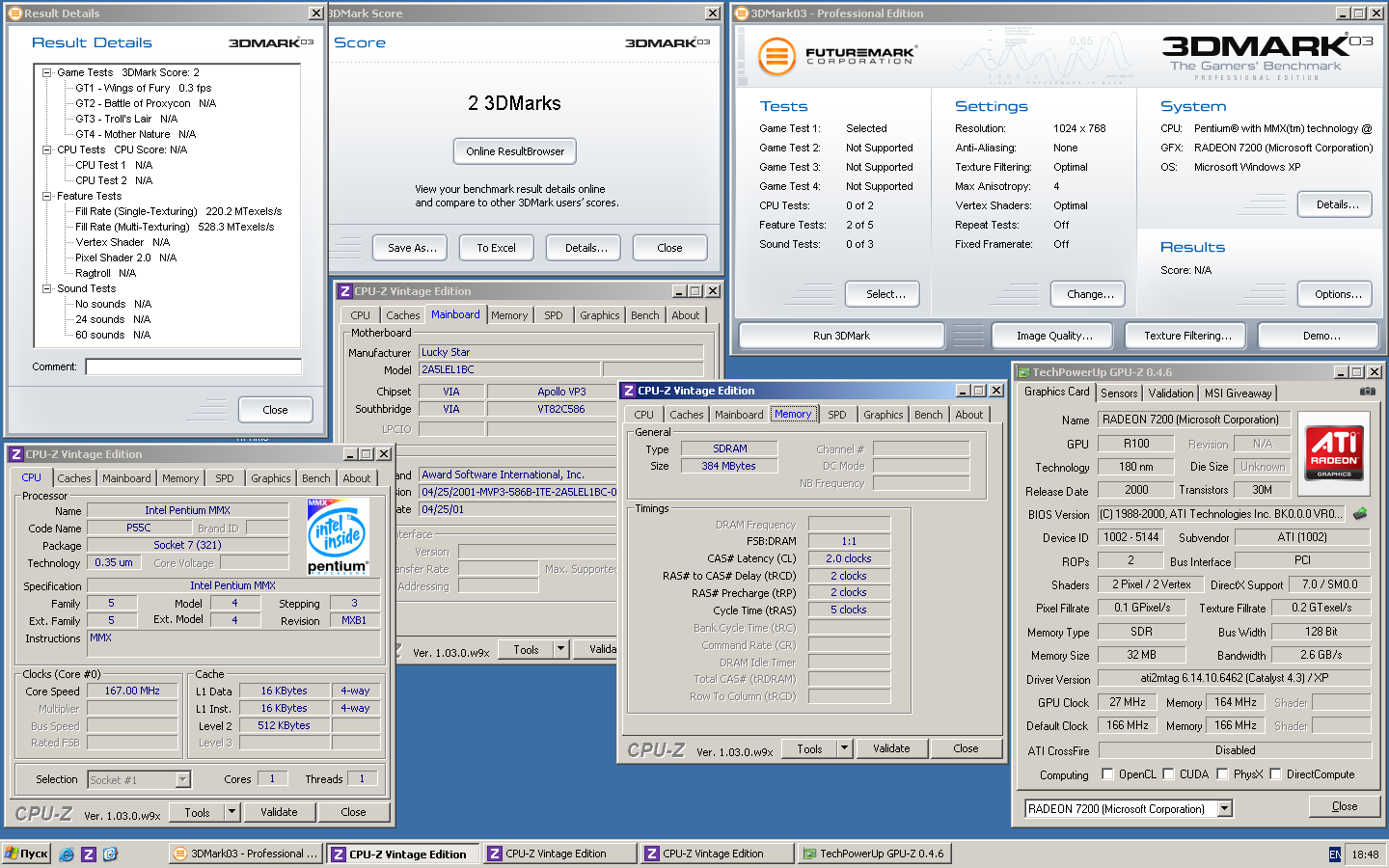Image resolution: width=1389 pixels, height=868 pixels.
Task: Open Tools dropdown arrow in CPU-Z CPU window
Action: [231, 812]
